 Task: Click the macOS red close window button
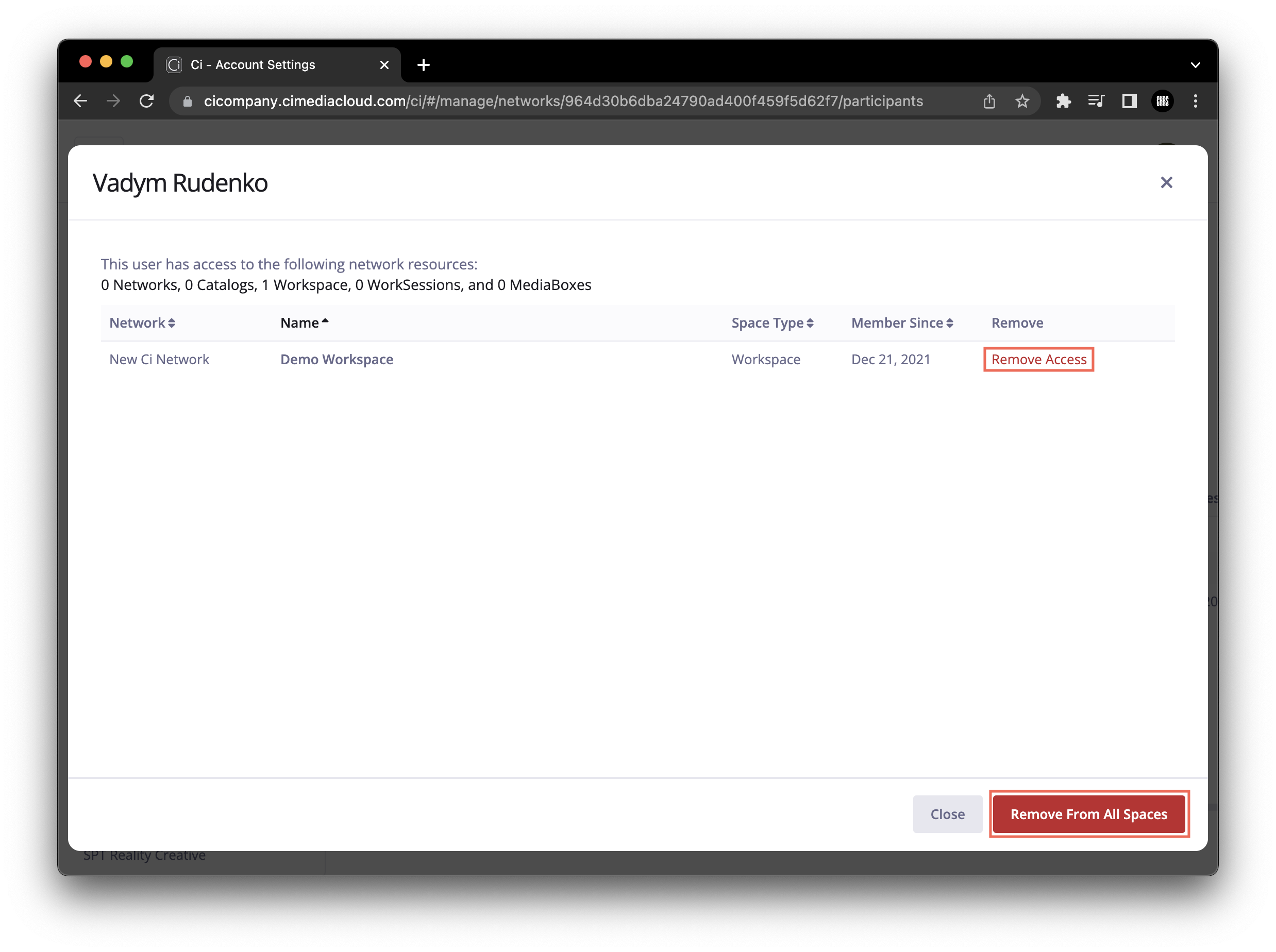coord(86,62)
